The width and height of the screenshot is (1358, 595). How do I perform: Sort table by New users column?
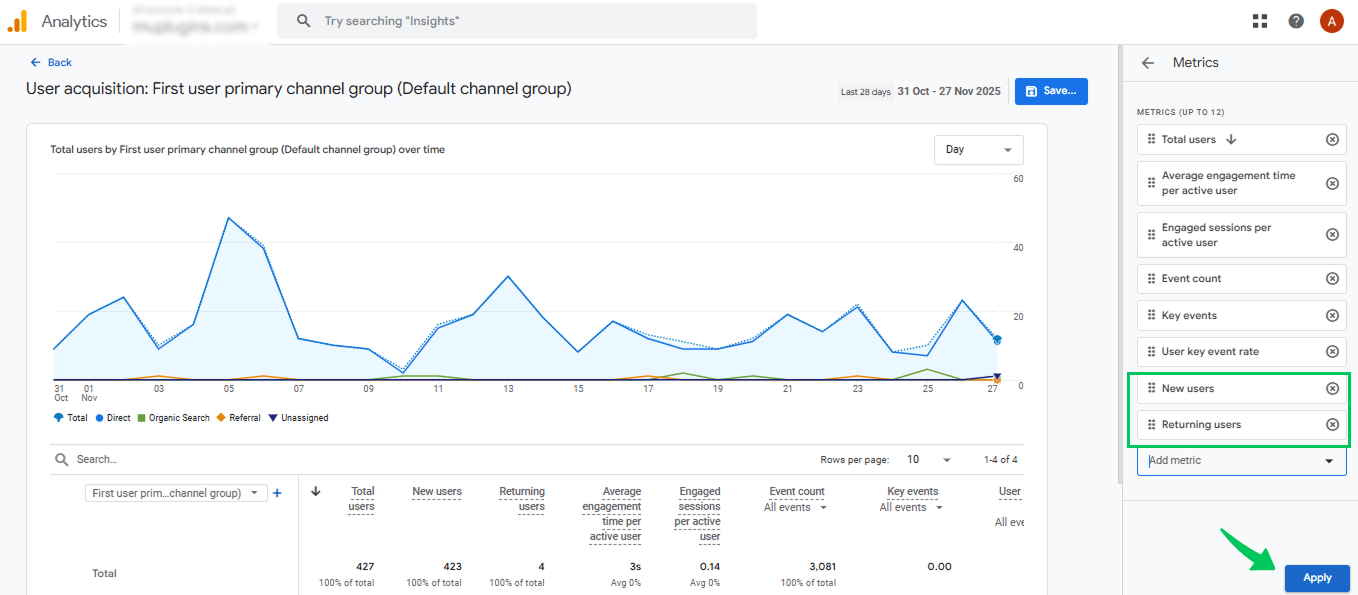coord(436,492)
